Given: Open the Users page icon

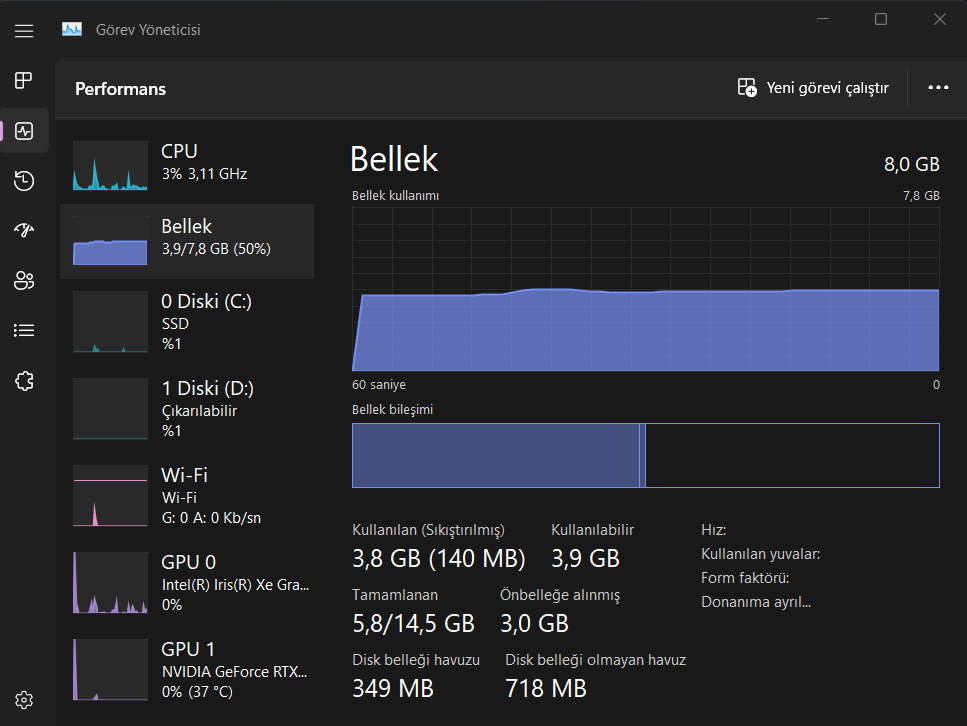Looking at the screenshot, I should (x=24, y=280).
